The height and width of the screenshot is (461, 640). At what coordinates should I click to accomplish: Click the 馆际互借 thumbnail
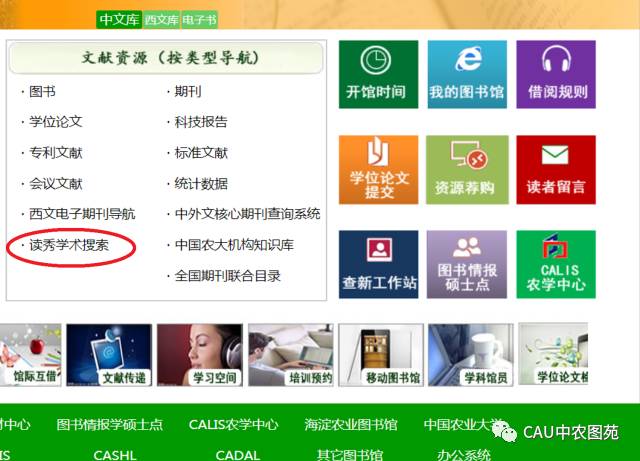click(x=31, y=355)
